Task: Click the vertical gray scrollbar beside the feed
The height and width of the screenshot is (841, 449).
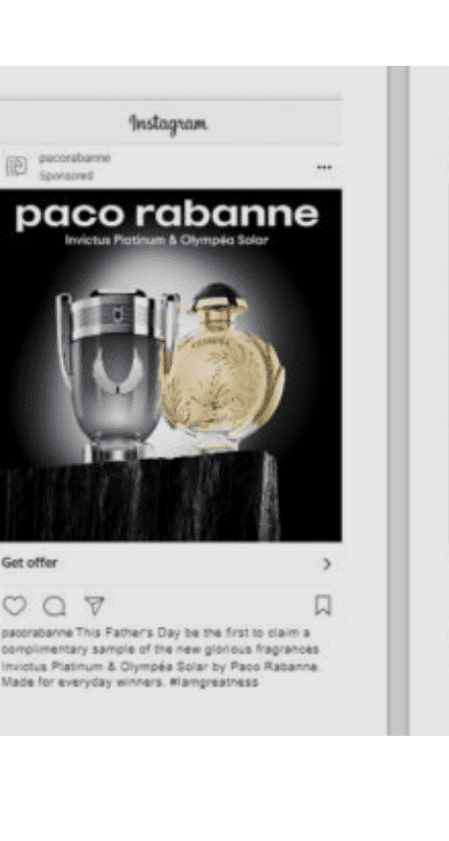Action: pos(398,401)
